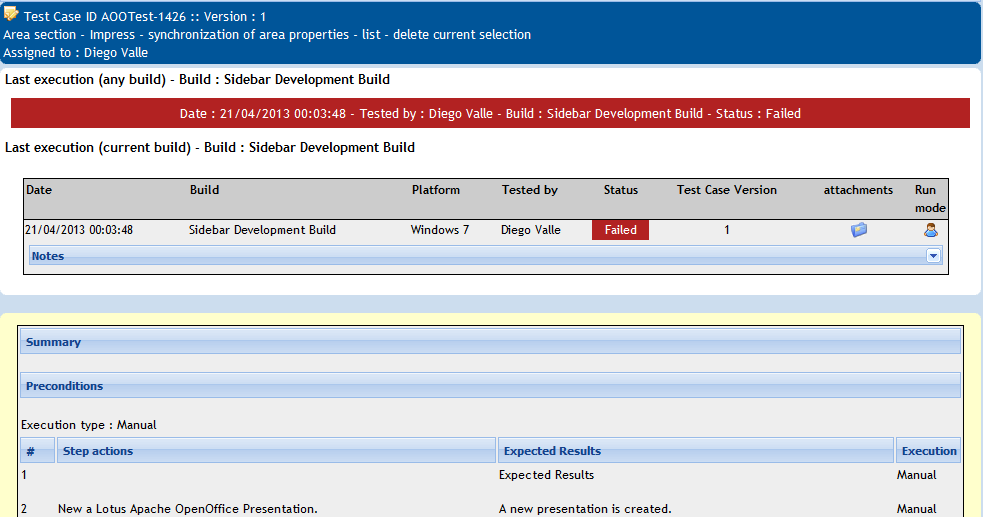Screen dimensions: 983x517
Task: Click the red last execution status banner
Action: (x=490, y=113)
